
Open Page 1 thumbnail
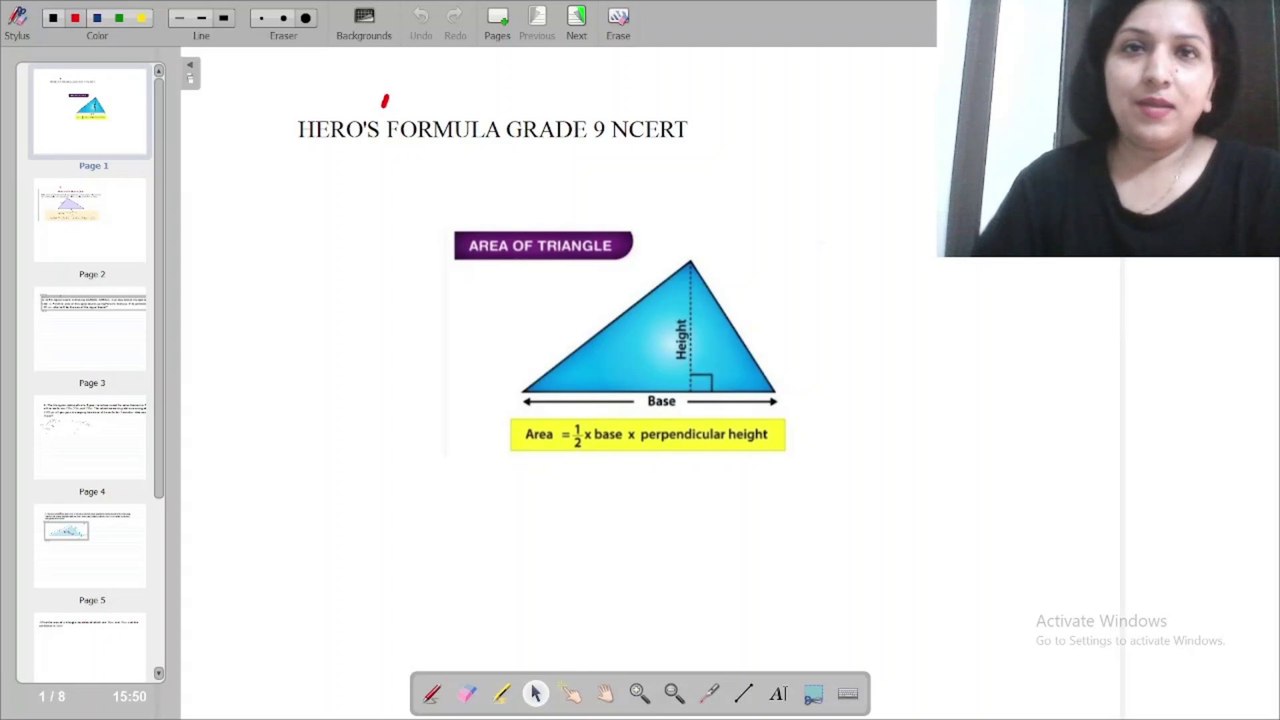(90, 112)
